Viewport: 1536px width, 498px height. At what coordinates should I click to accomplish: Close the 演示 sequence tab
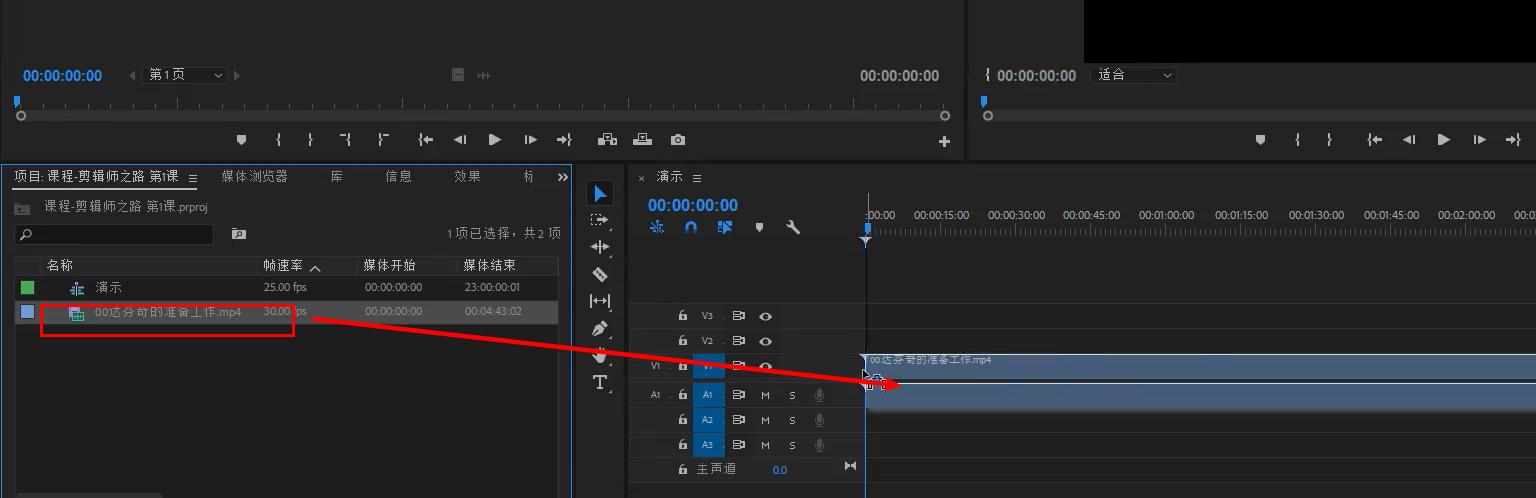pyautogui.click(x=642, y=178)
